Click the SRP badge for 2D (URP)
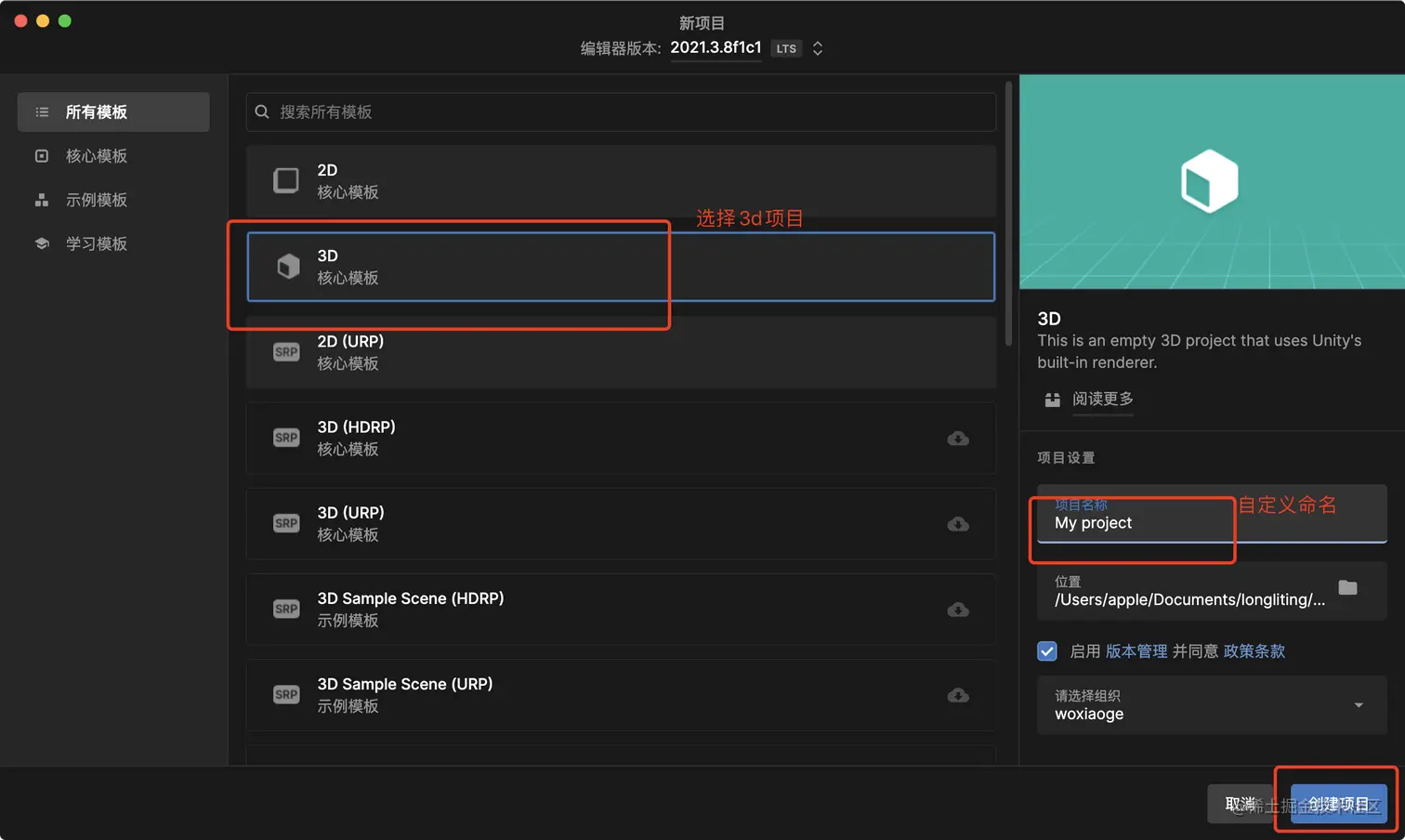 coord(286,352)
